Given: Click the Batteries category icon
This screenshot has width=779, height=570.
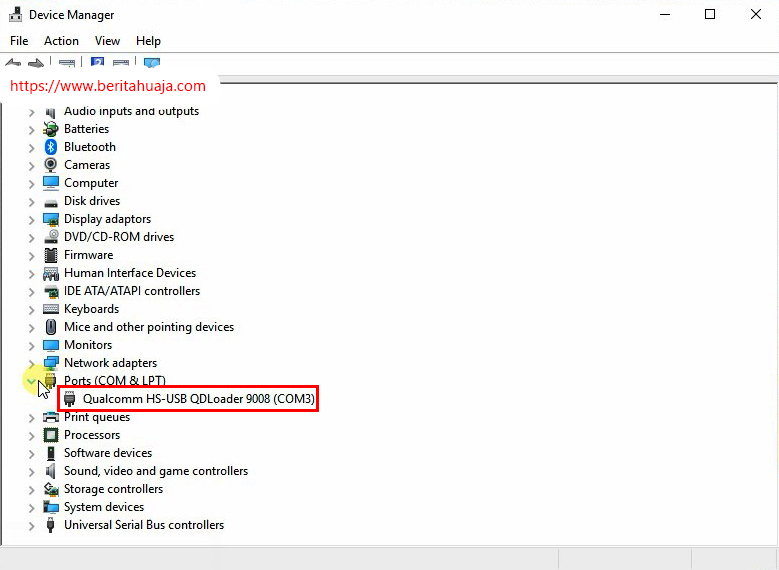Looking at the screenshot, I should coord(51,129).
